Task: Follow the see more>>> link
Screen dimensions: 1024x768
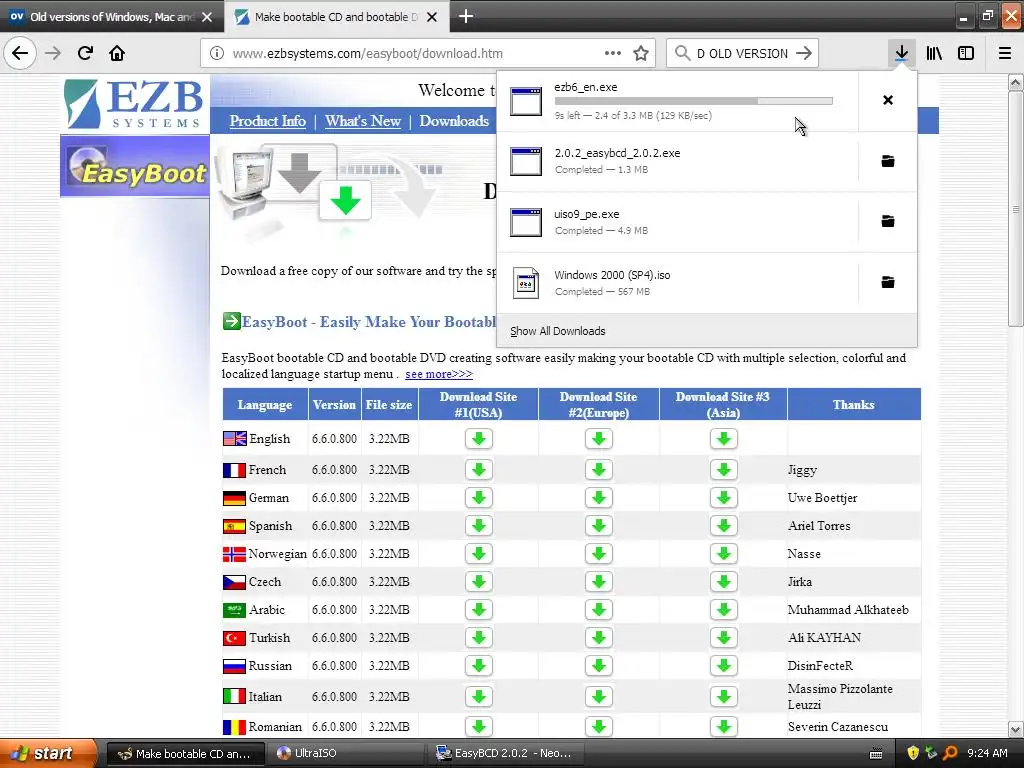Action: point(439,374)
